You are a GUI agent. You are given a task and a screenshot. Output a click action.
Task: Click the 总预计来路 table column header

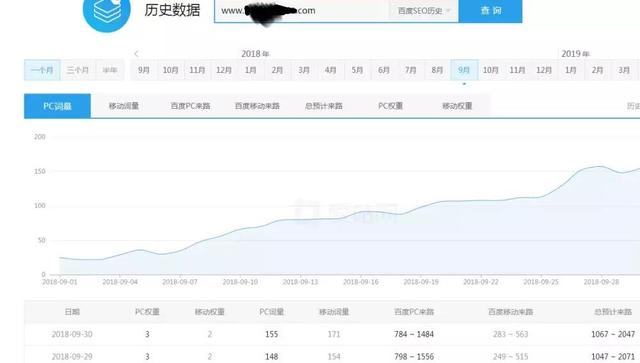coord(613,312)
